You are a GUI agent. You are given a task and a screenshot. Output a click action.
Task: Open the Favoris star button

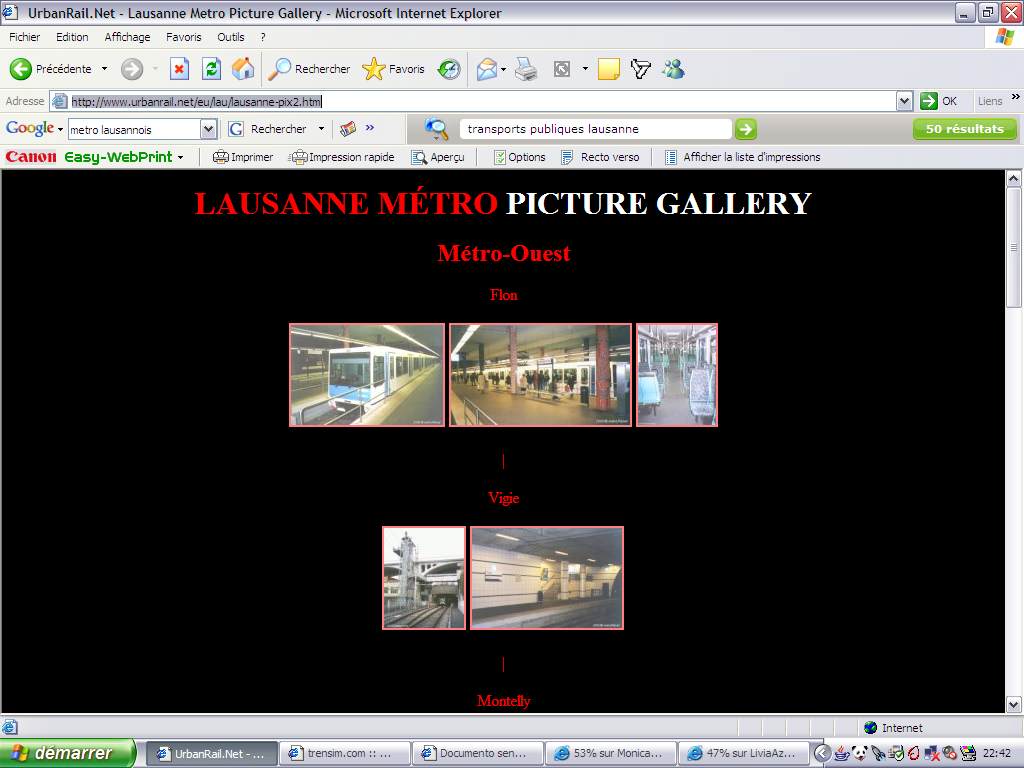tap(393, 69)
